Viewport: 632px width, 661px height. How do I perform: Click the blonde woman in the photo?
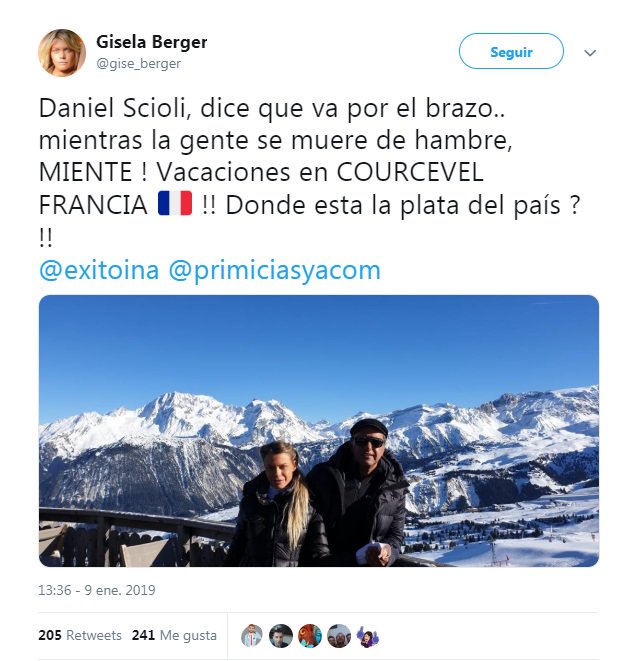pos(279,505)
